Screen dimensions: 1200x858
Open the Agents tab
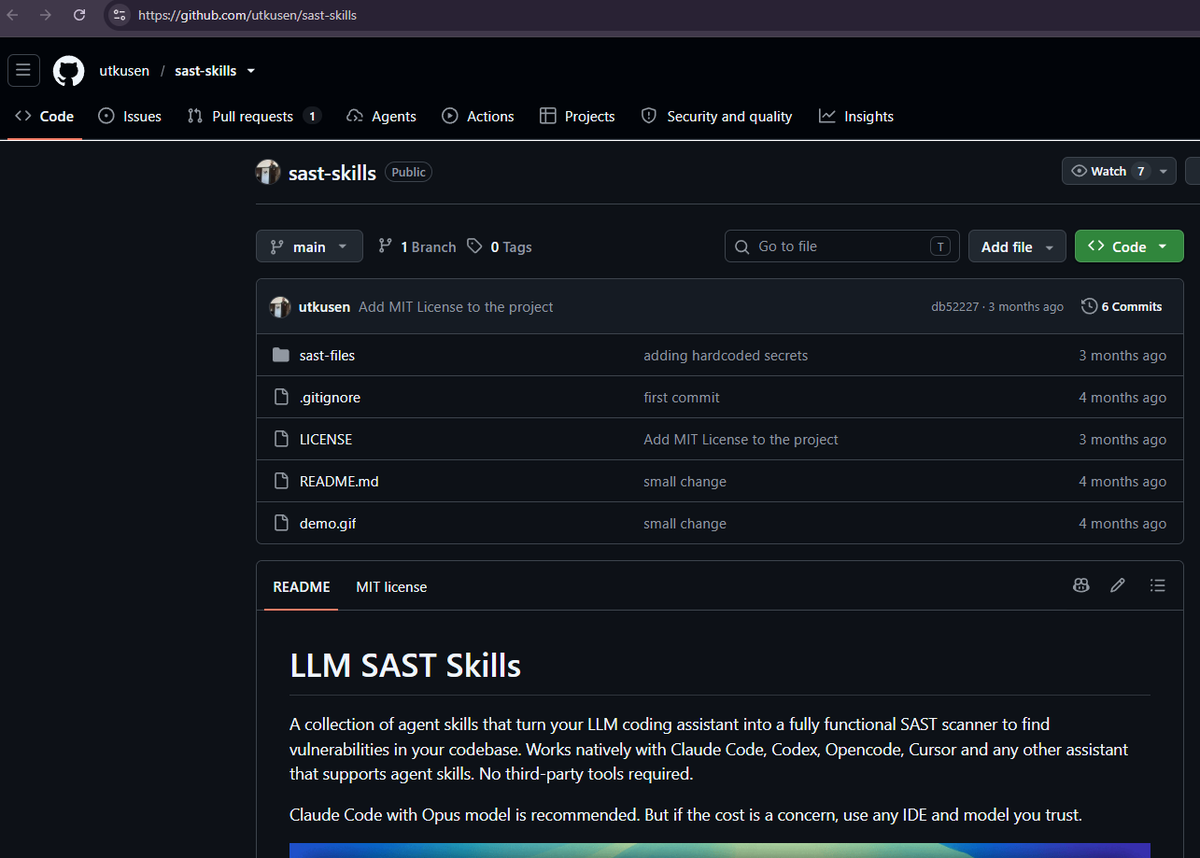coord(381,116)
